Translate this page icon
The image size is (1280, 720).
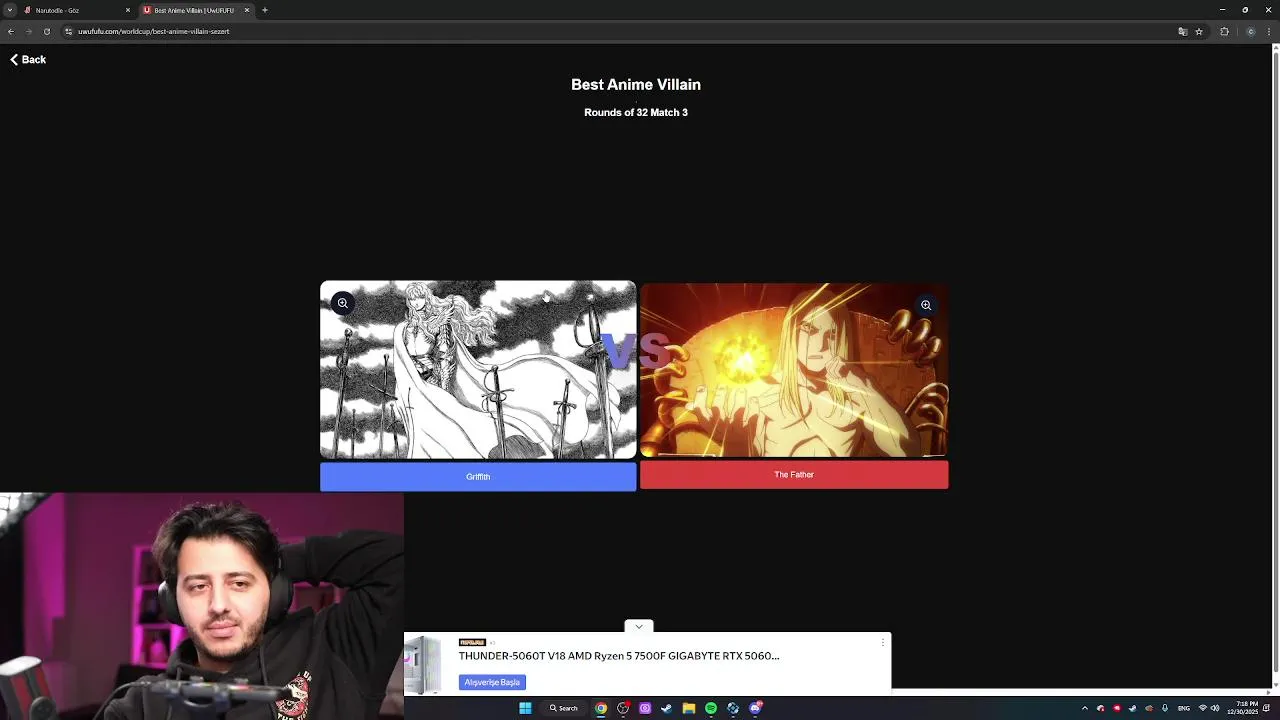click(x=1183, y=31)
